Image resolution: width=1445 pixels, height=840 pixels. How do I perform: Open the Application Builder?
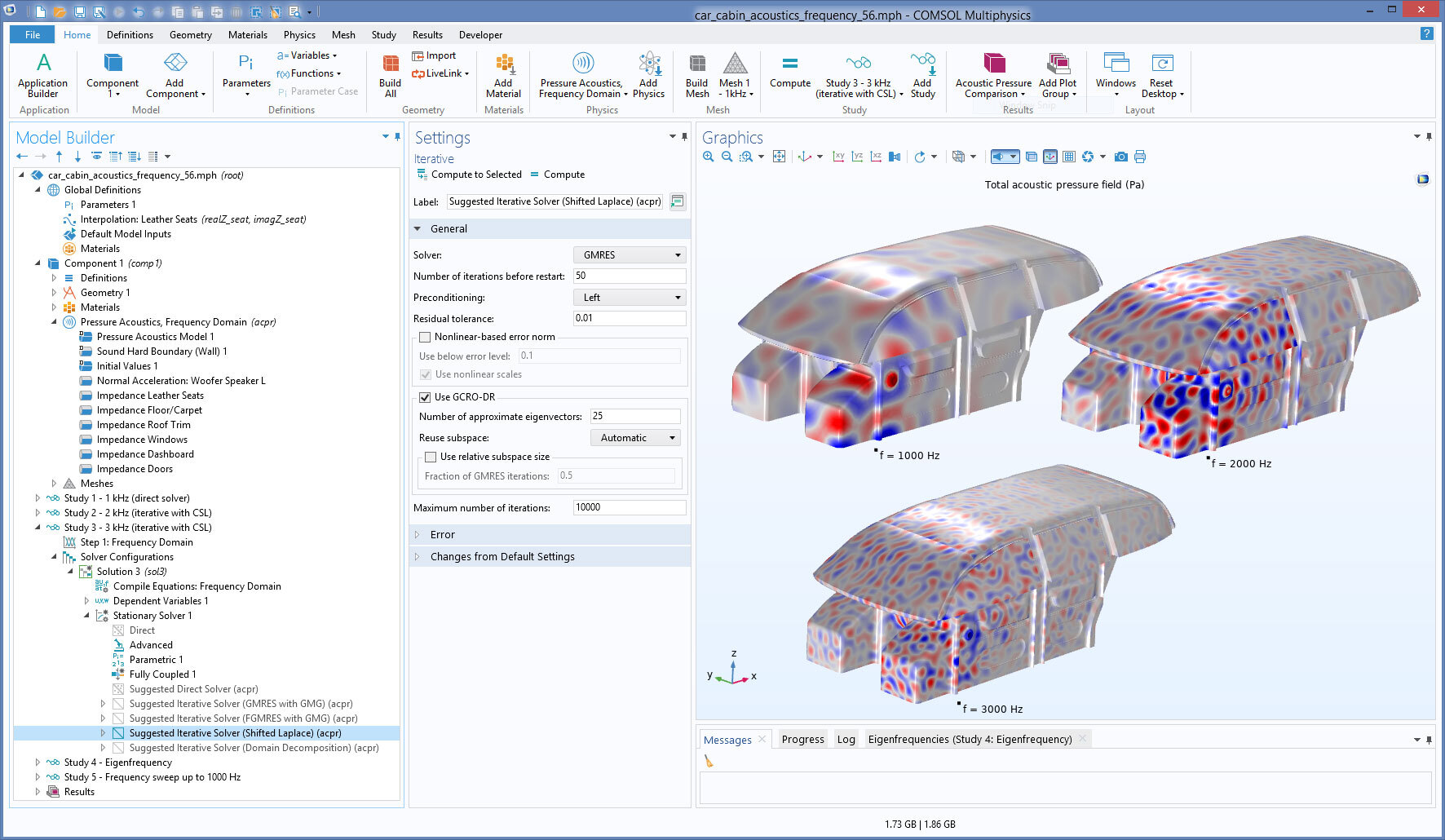click(42, 73)
